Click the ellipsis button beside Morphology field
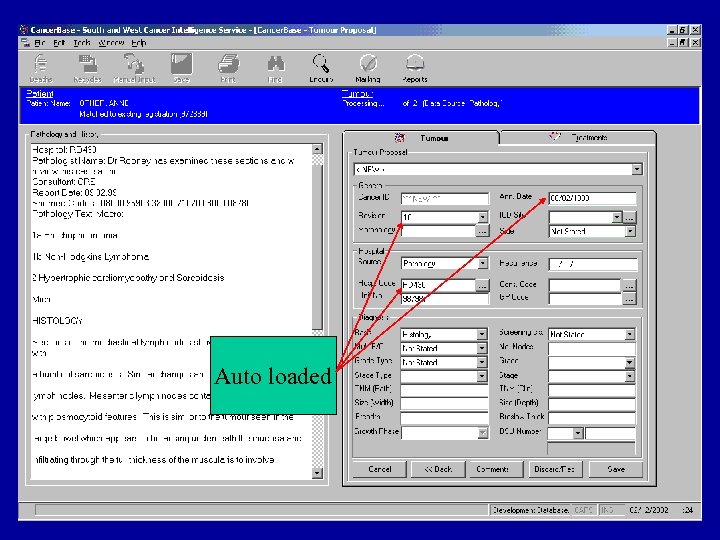Viewport: 720px width, 540px height. point(482,231)
